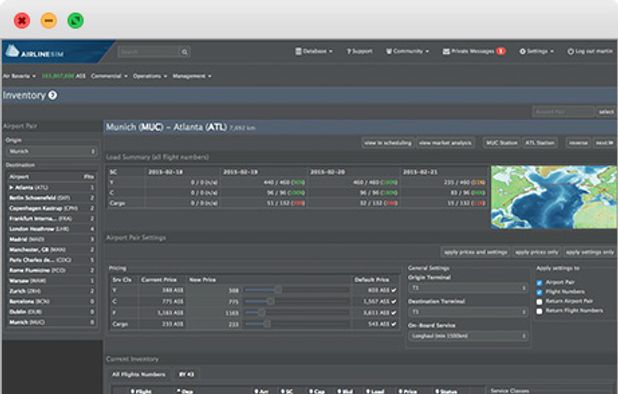This screenshot has height=394, width=618.
Task: Toggle the Airport Pair checkbox
Action: pos(539,282)
